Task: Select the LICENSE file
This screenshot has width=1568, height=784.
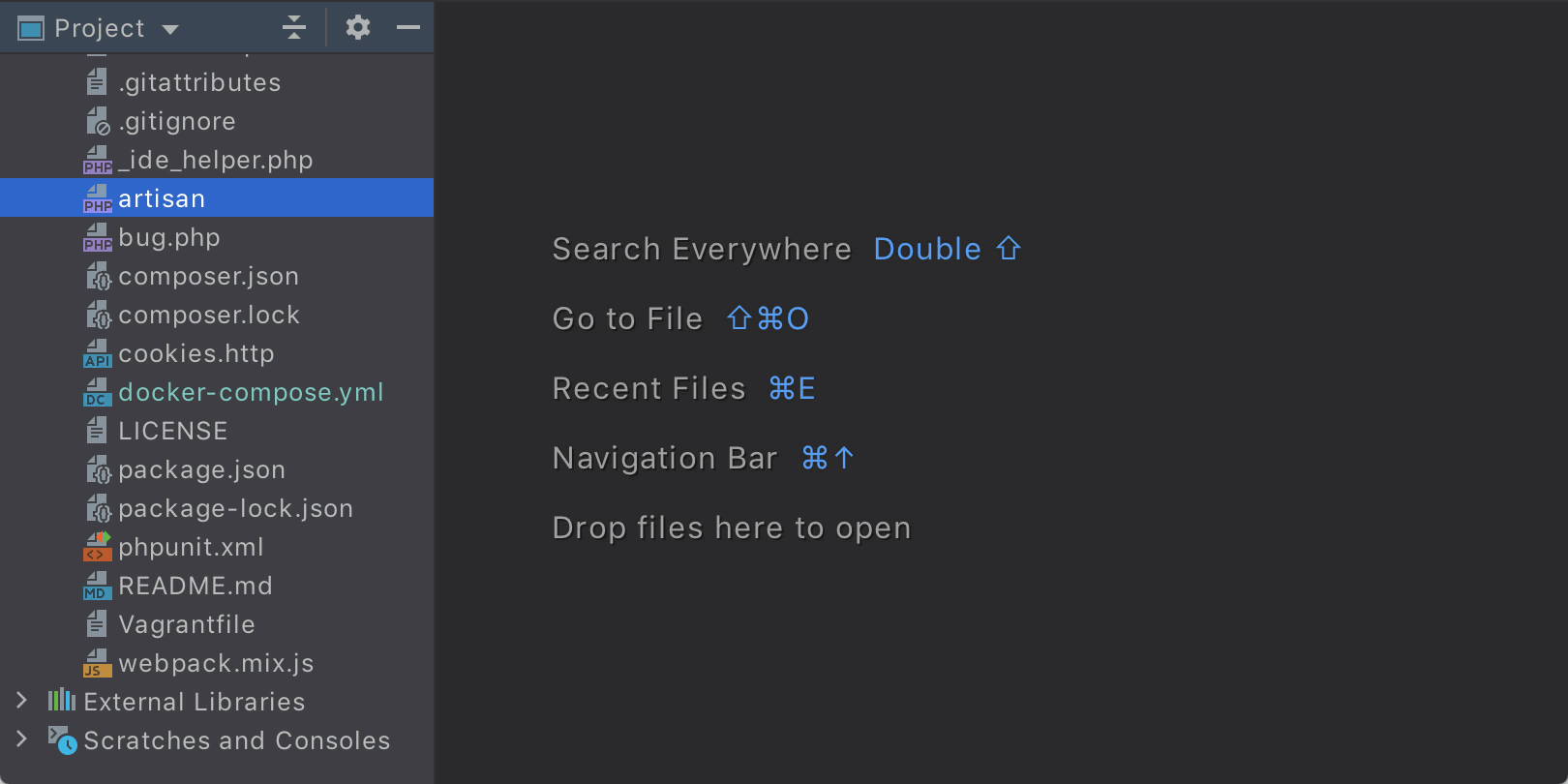Action: tap(173, 432)
